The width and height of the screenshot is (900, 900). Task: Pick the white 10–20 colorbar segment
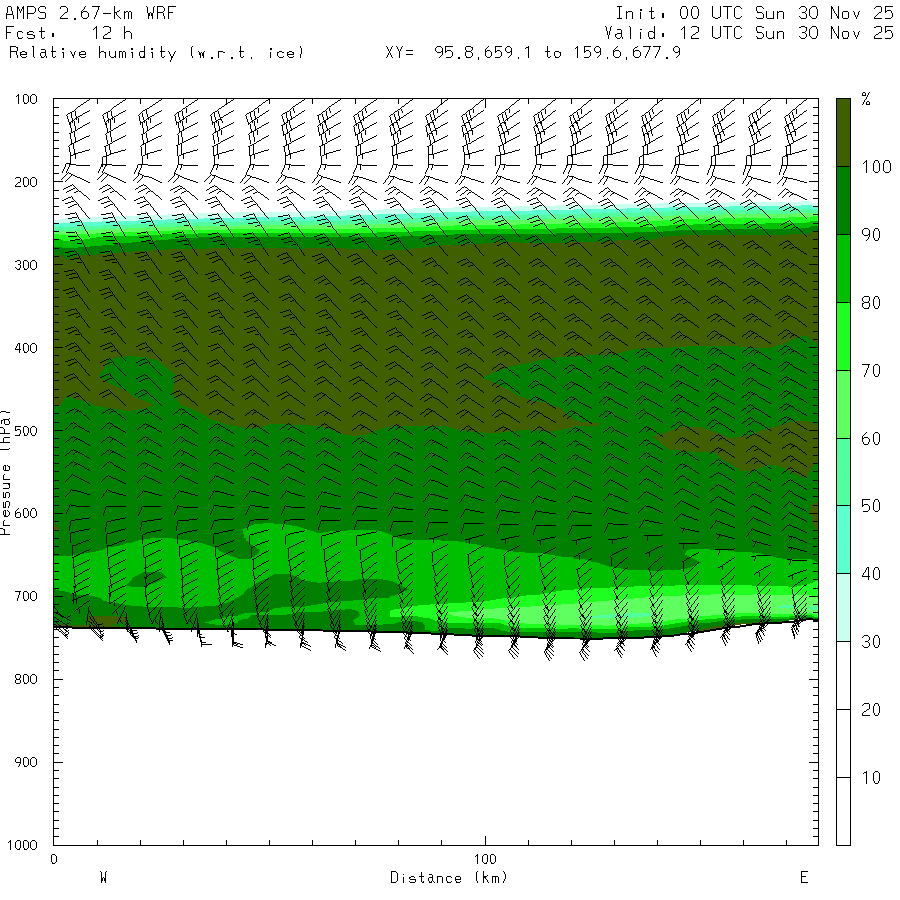click(843, 743)
